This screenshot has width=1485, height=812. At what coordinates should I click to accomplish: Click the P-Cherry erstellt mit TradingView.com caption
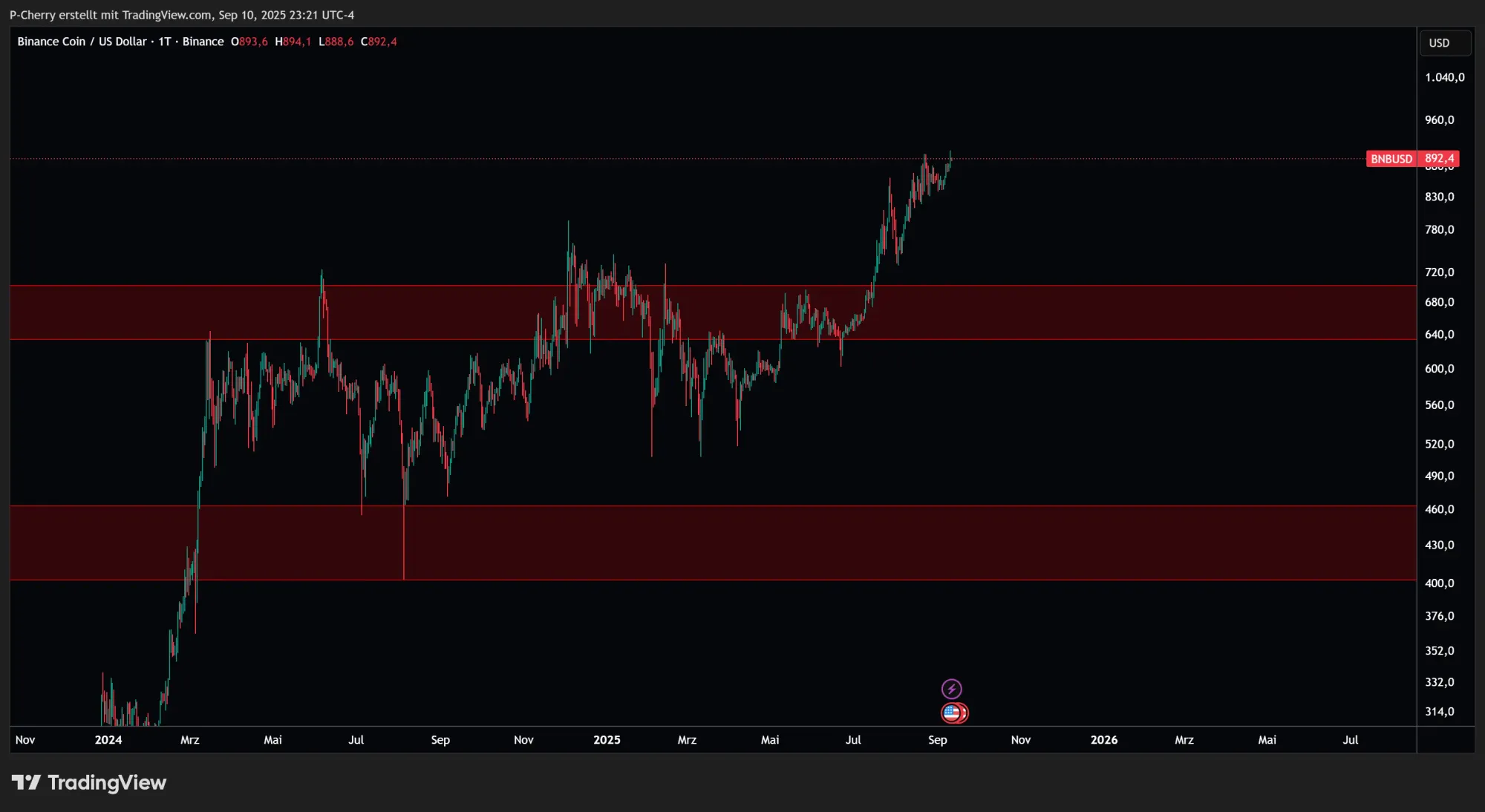[x=182, y=15]
